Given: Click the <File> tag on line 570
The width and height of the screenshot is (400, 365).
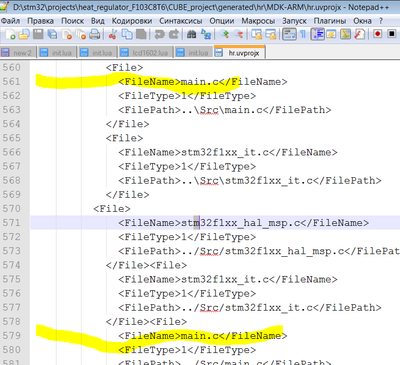Looking at the screenshot, I should 112,209.
